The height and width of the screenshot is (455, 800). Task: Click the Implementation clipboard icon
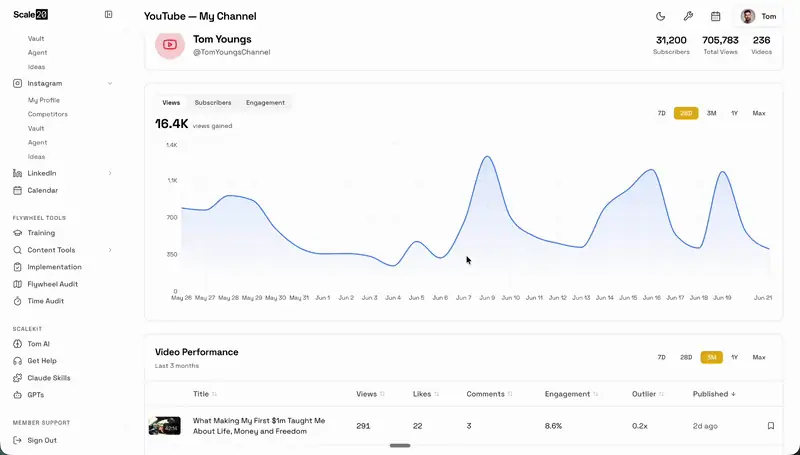pyautogui.click(x=17, y=267)
